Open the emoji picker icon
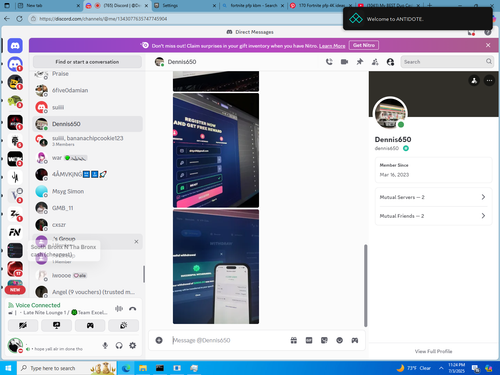This screenshot has height=375, width=500. (339, 340)
